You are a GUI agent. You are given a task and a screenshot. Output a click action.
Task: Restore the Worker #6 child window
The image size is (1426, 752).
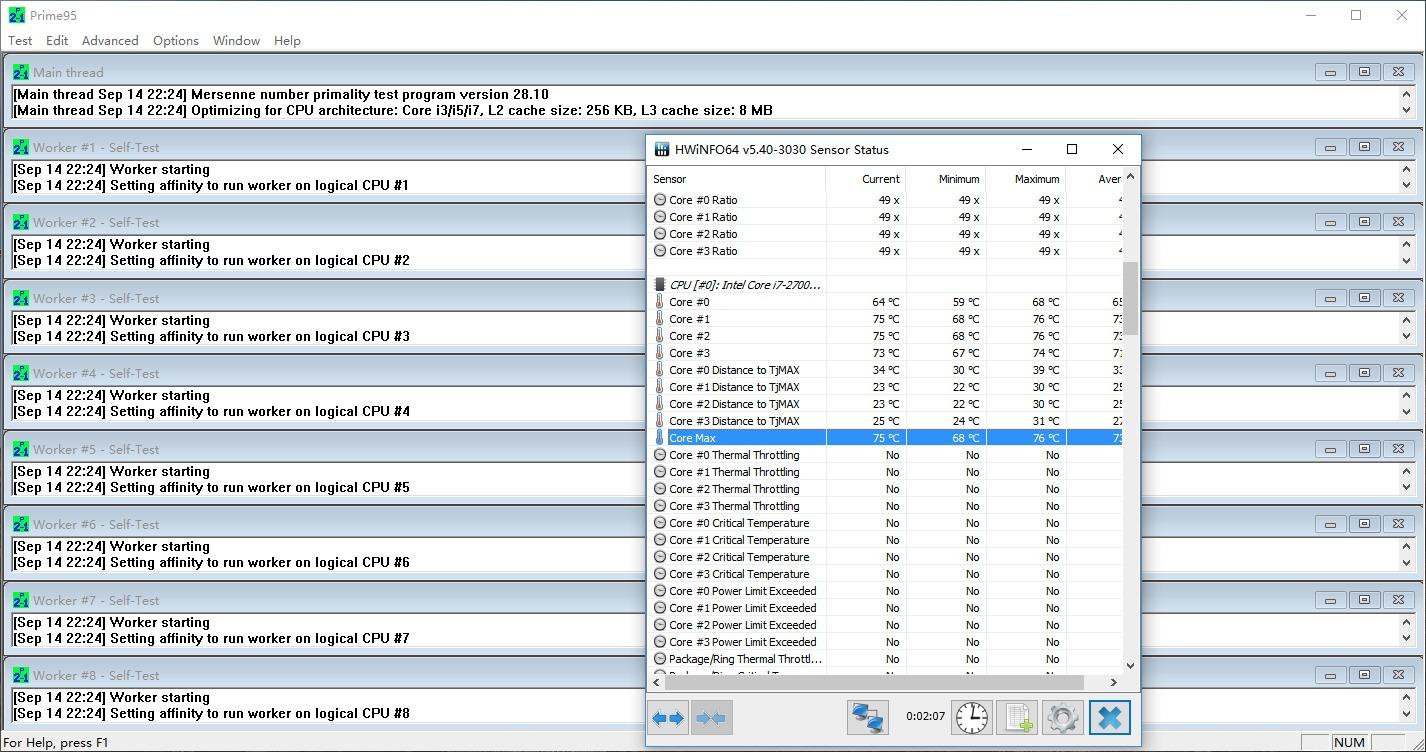pos(1364,524)
